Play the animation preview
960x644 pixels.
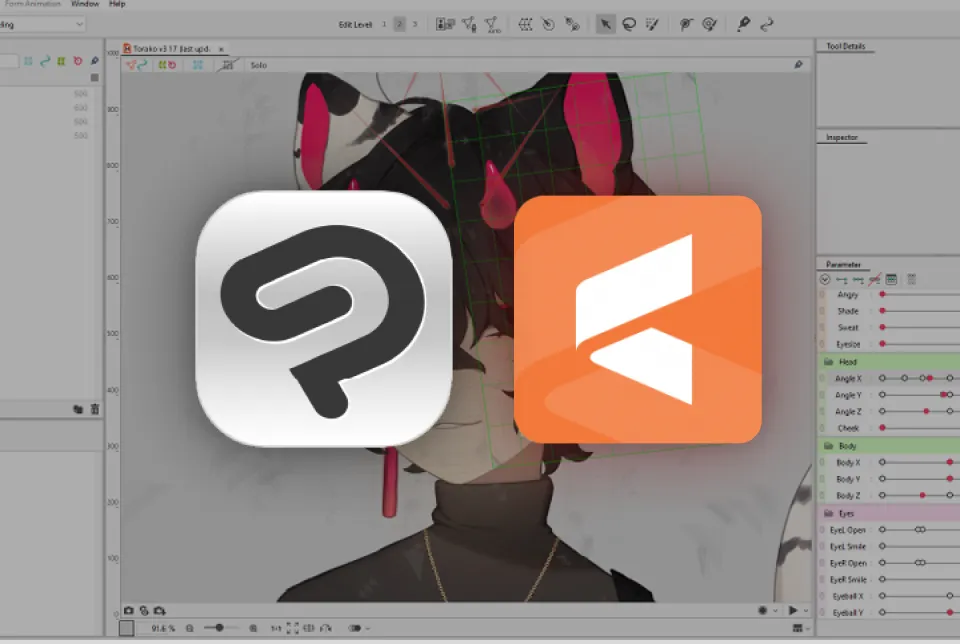click(793, 610)
